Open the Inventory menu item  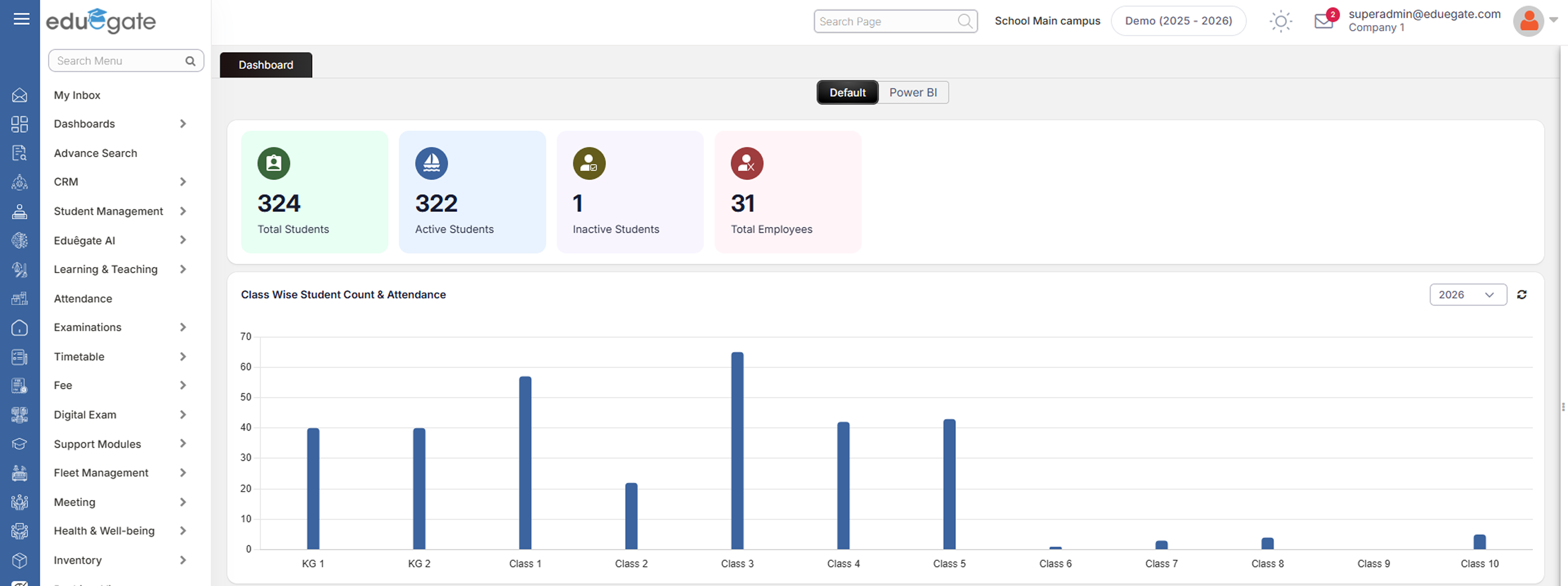[x=78, y=560]
